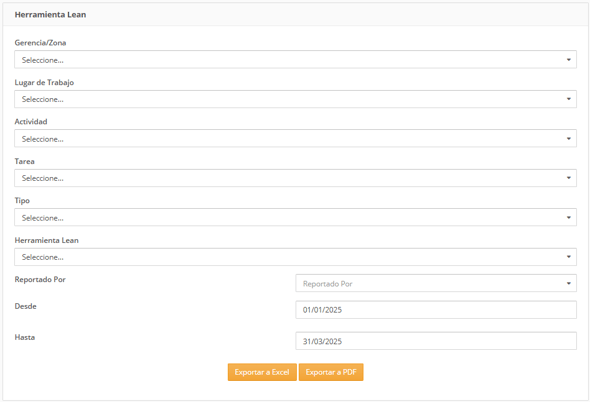Click the Desde date field
This screenshot has width=590, height=402.
click(x=436, y=310)
